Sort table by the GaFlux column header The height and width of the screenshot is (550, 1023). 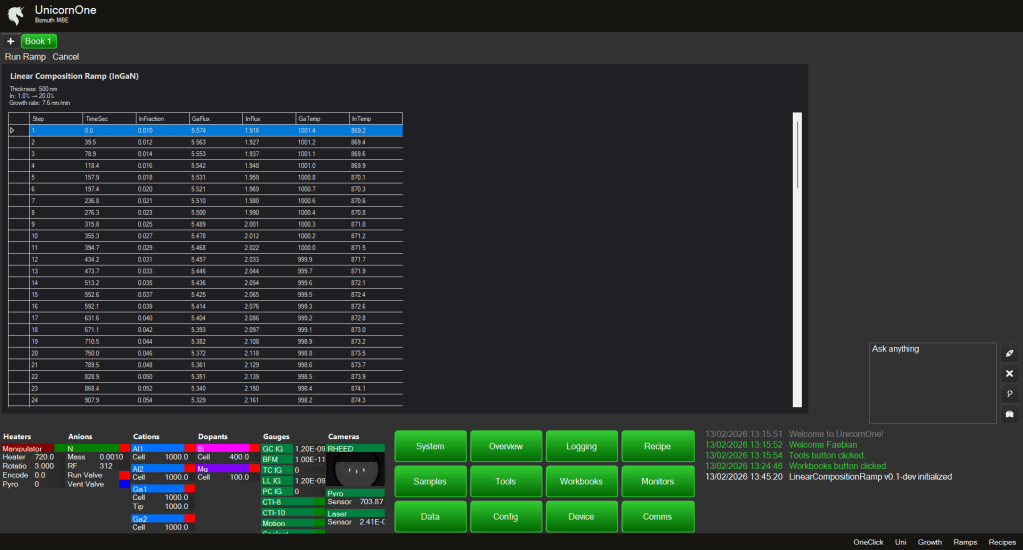tap(214, 118)
